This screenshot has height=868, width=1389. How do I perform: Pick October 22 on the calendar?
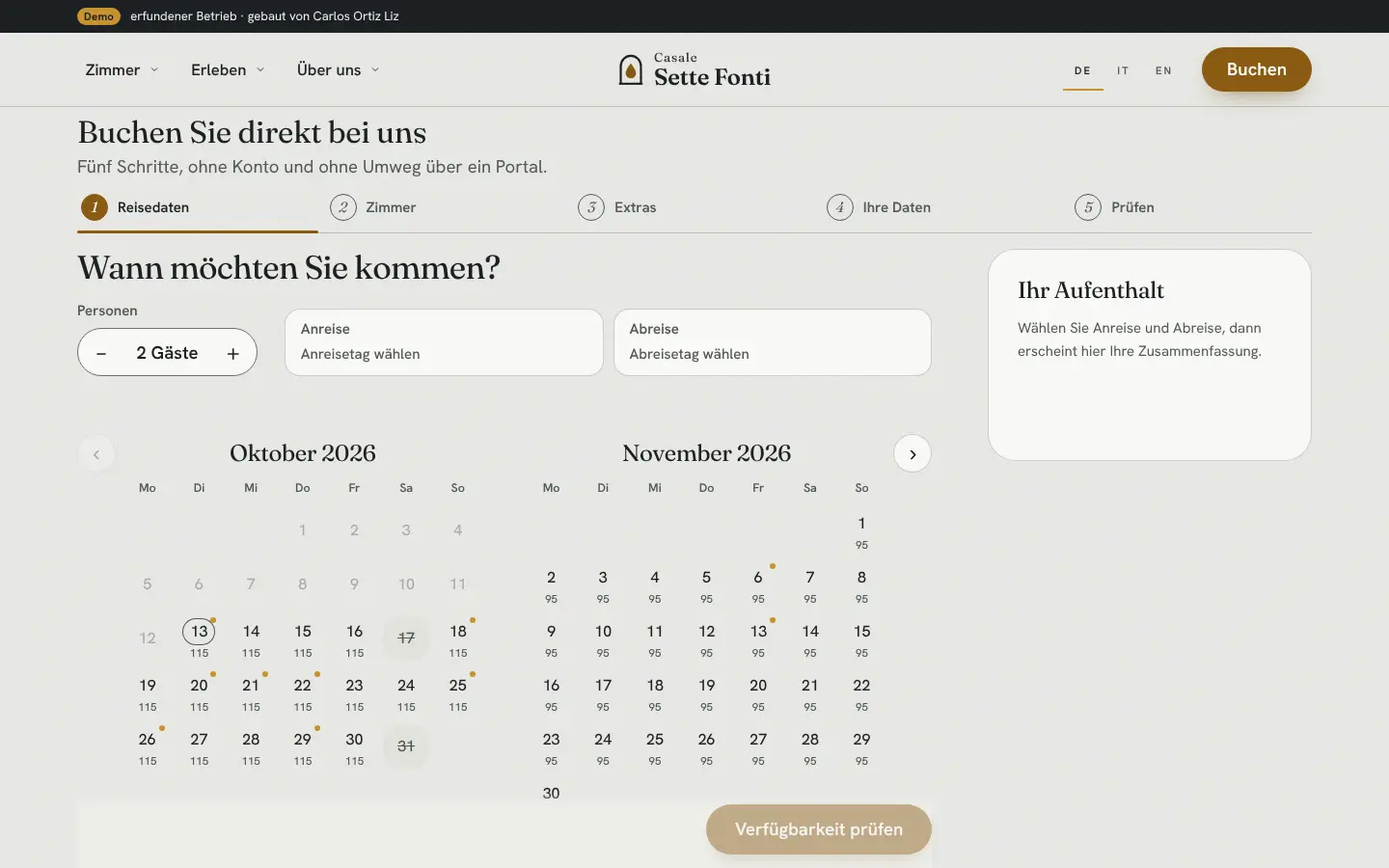click(303, 692)
